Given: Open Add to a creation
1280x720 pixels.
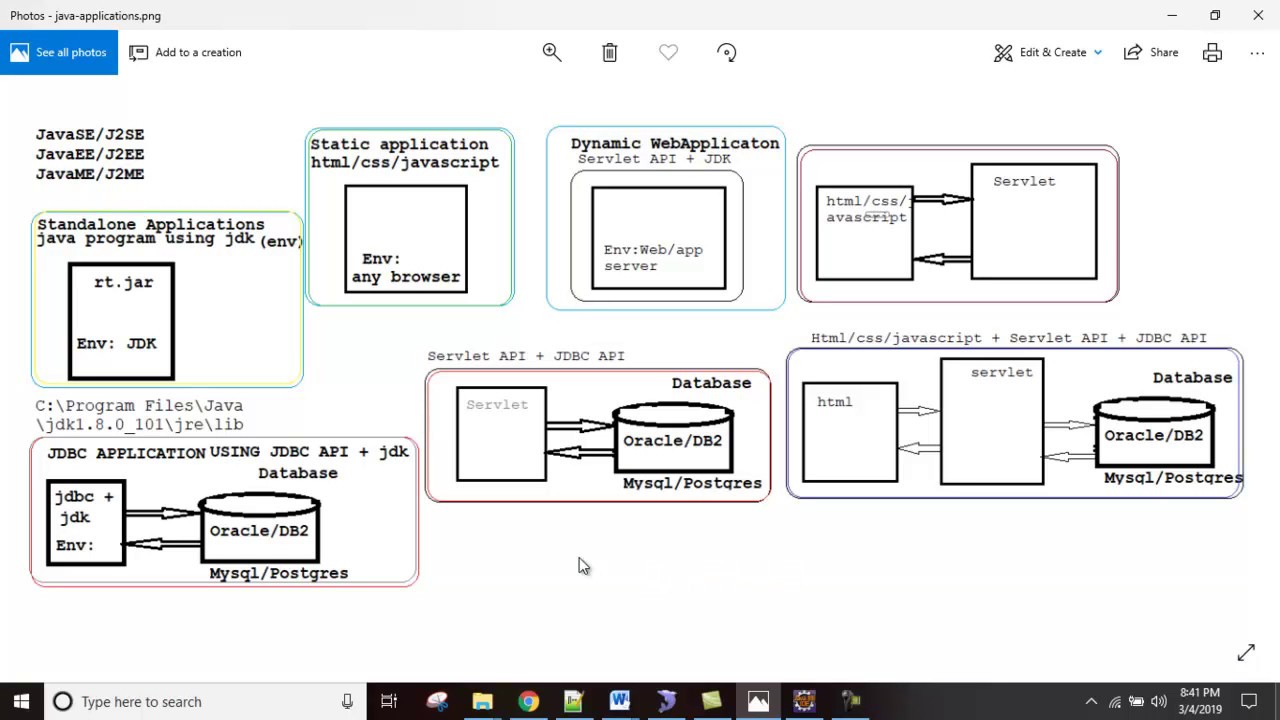Looking at the screenshot, I should 186,52.
